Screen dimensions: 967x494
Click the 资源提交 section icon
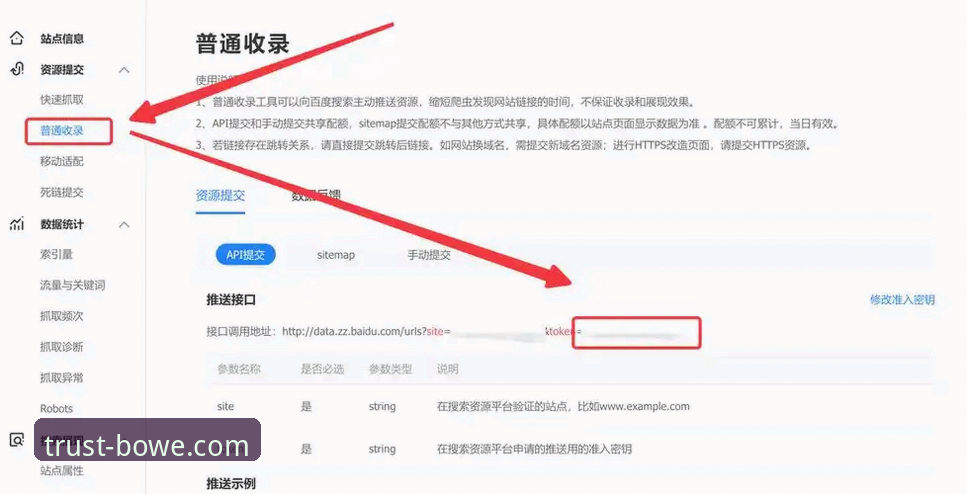(x=17, y=69)
